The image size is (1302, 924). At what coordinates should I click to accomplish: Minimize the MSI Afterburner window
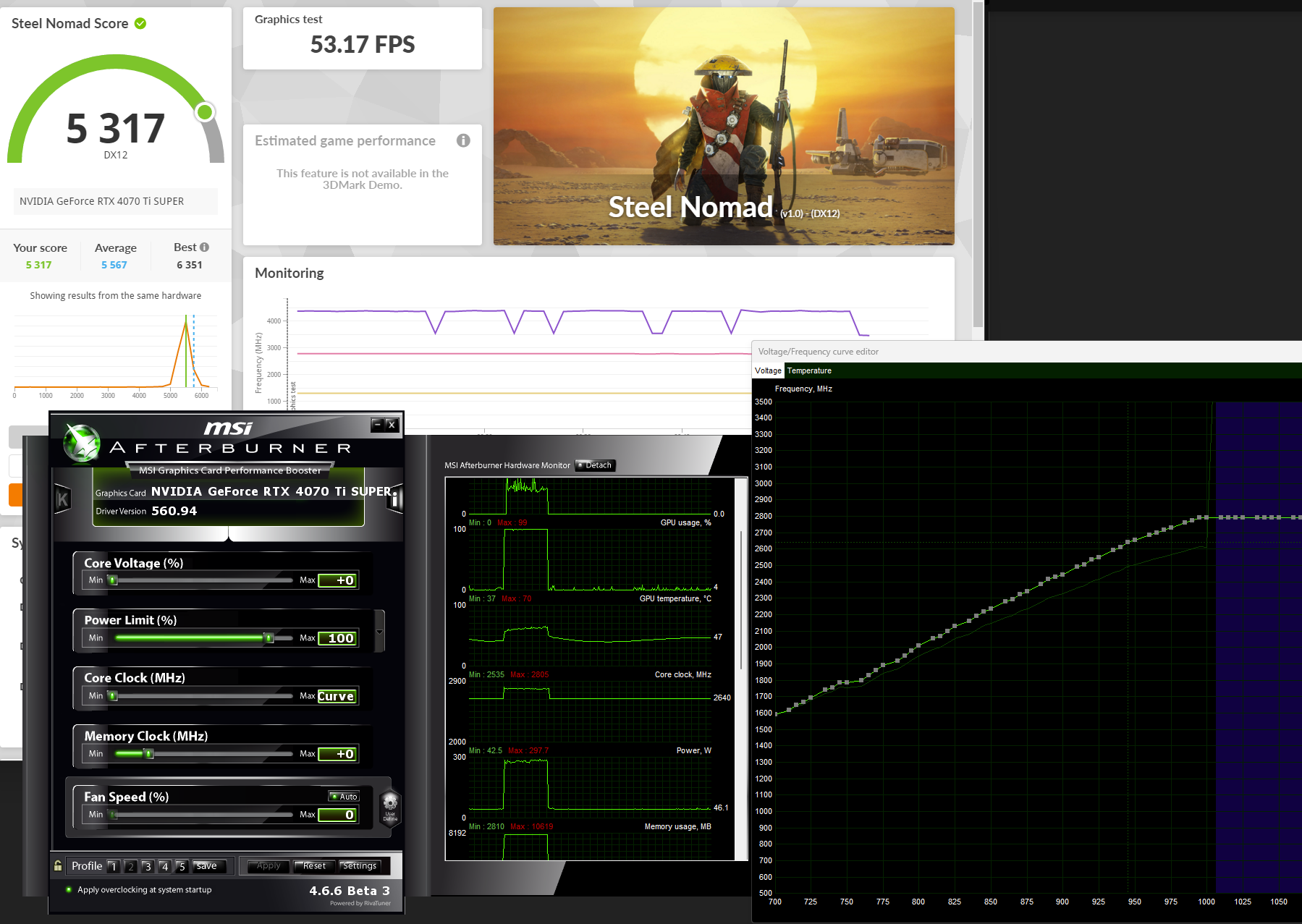[x=378, y=425]
